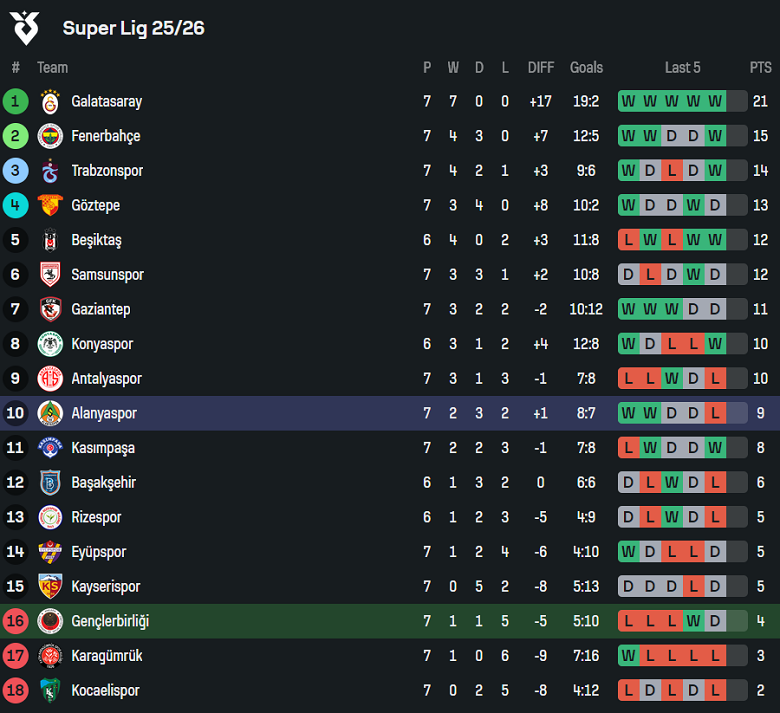The height and width of the screenshot is (713, 780).
Task: Open the Konyaspor team name link
Action: click(102, 344)
